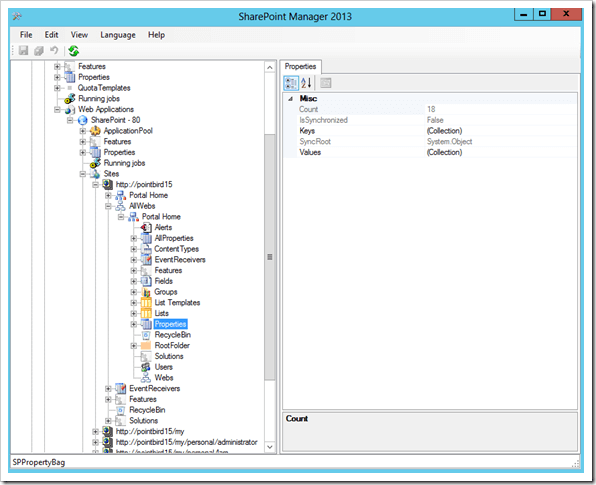The image size is (596, 485).
Task: Select the selected Properties node under Portal Home
Action: coord(171,324)
